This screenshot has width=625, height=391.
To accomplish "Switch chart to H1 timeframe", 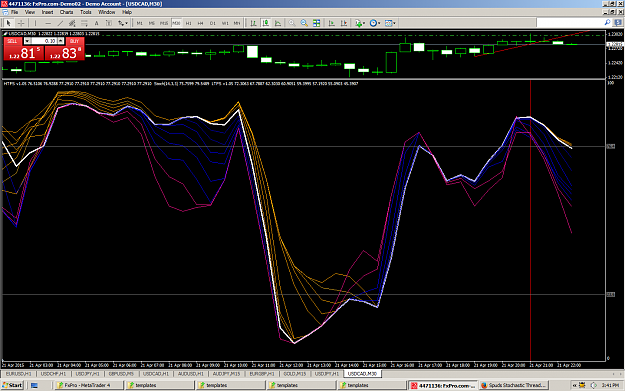I will tap(189, 23).
